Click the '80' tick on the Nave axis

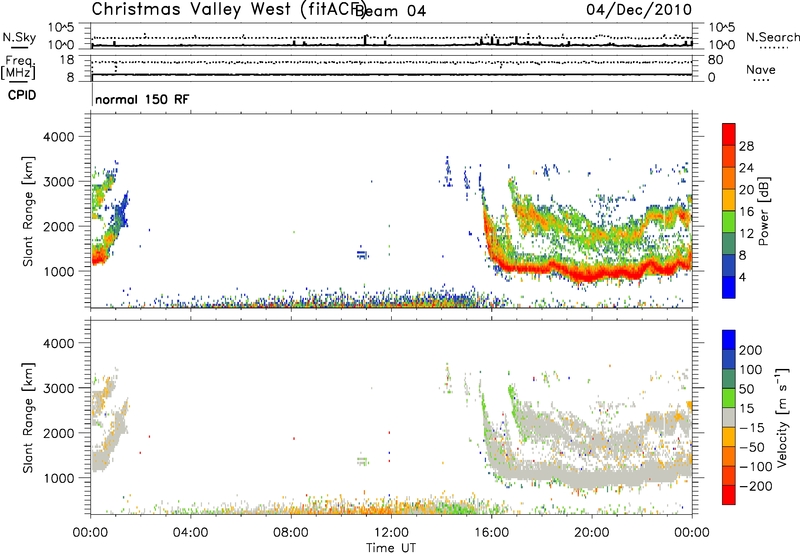pyautogui.click(x=715, y=60)
